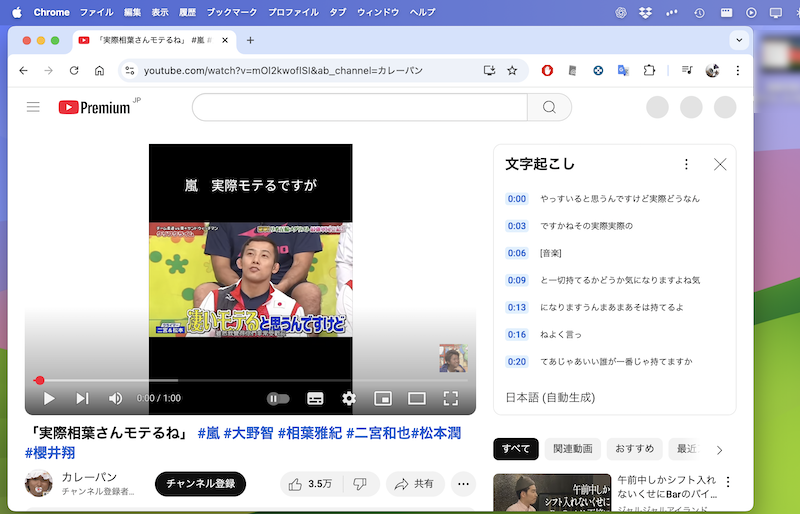Open the recommended video title link
Viewport: 800px width, 514px height.
tap(667, 486)
